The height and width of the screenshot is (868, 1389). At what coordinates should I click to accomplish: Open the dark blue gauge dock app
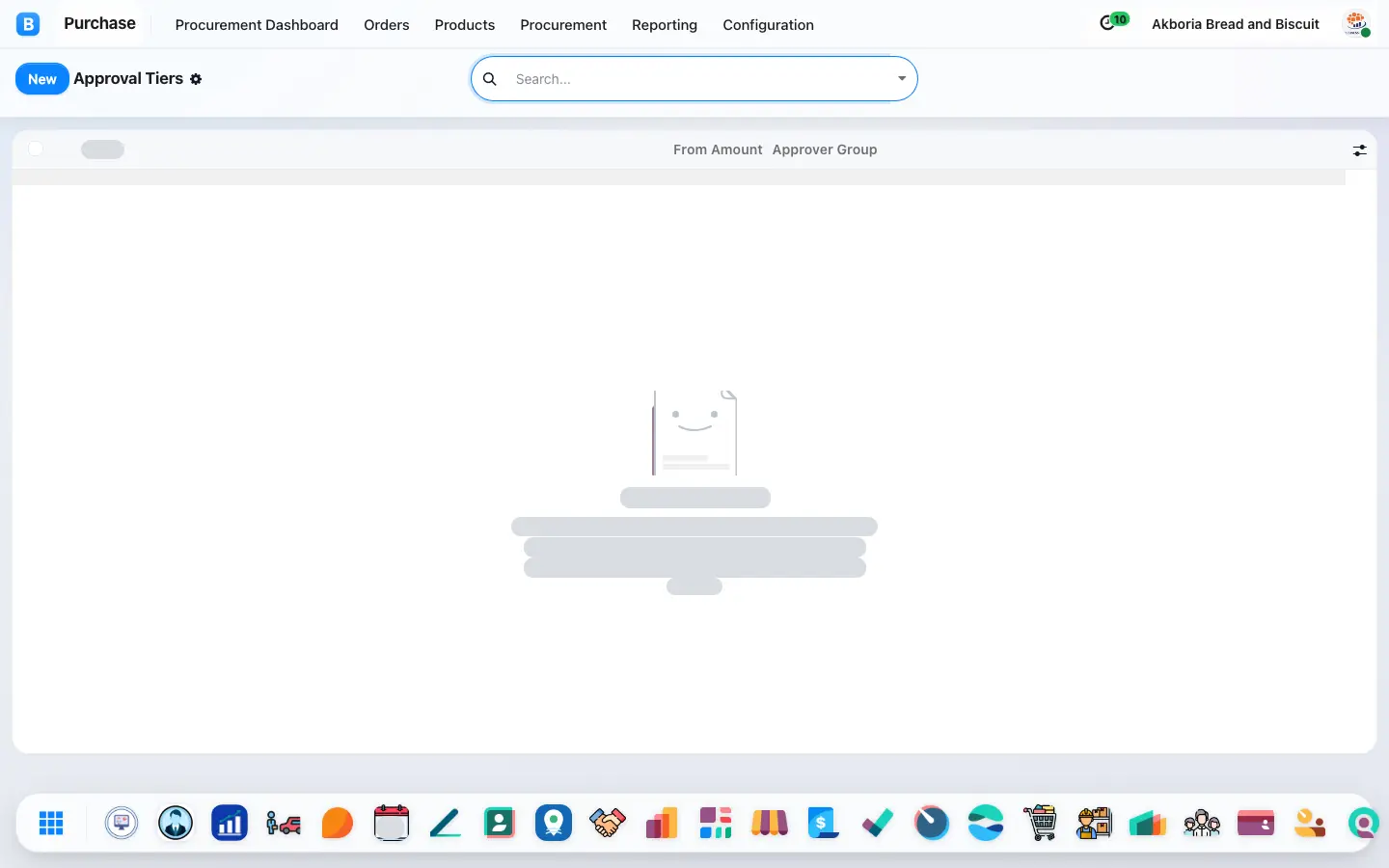coord(932,823)
